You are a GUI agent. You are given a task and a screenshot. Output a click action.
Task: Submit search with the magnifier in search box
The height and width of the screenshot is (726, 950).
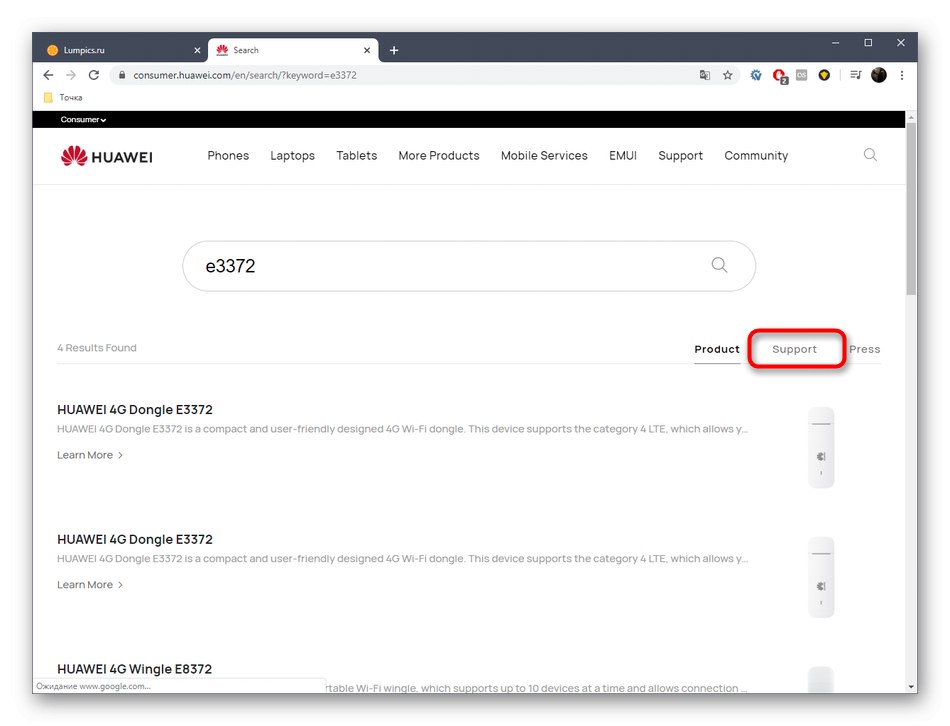[x=719, y=265]
